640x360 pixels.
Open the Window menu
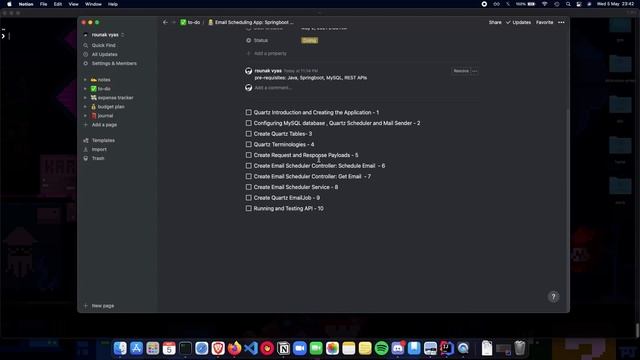coord(93,4)
